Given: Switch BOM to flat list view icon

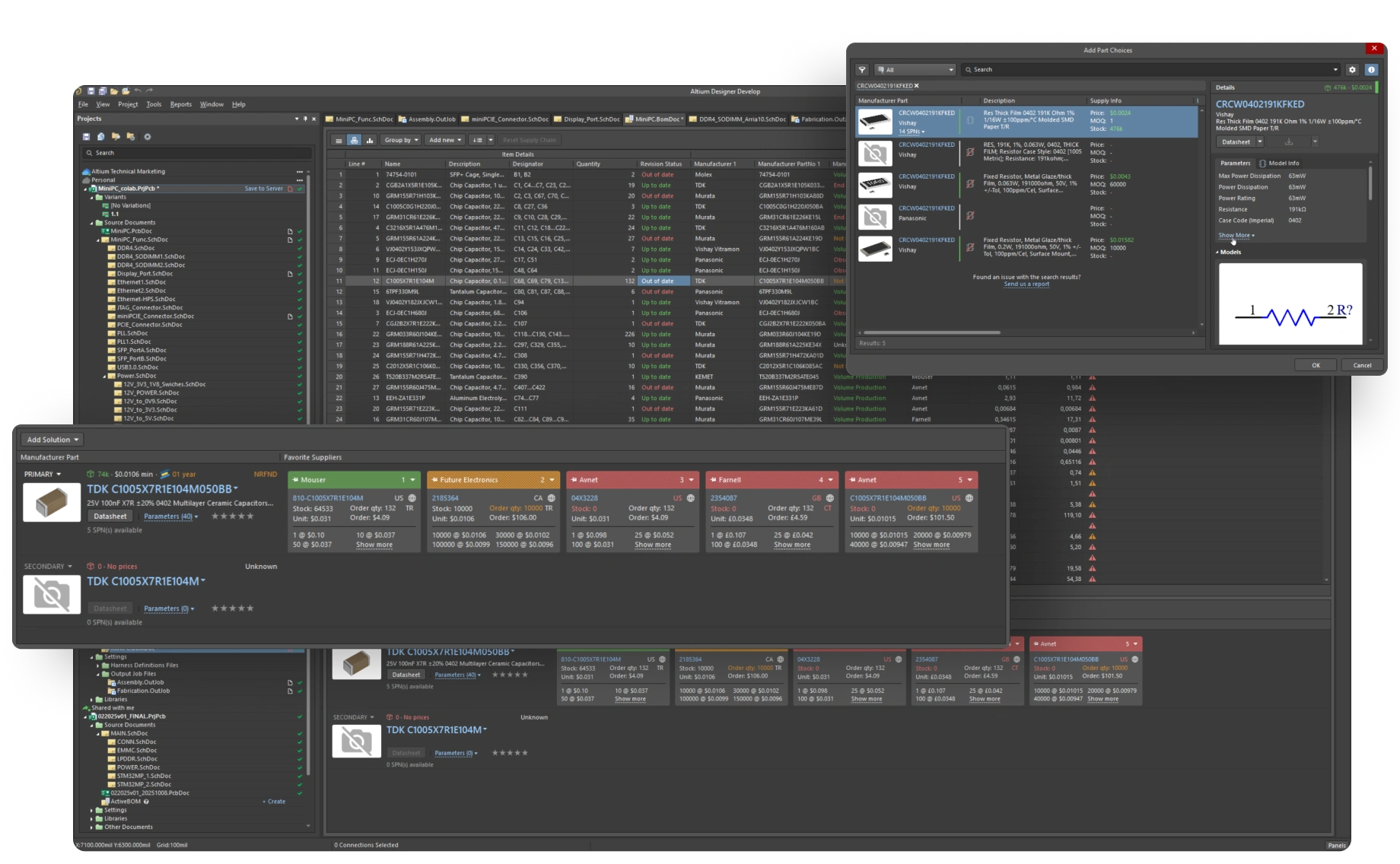Looking at the screenshot, I should click(x=339, y=140).
